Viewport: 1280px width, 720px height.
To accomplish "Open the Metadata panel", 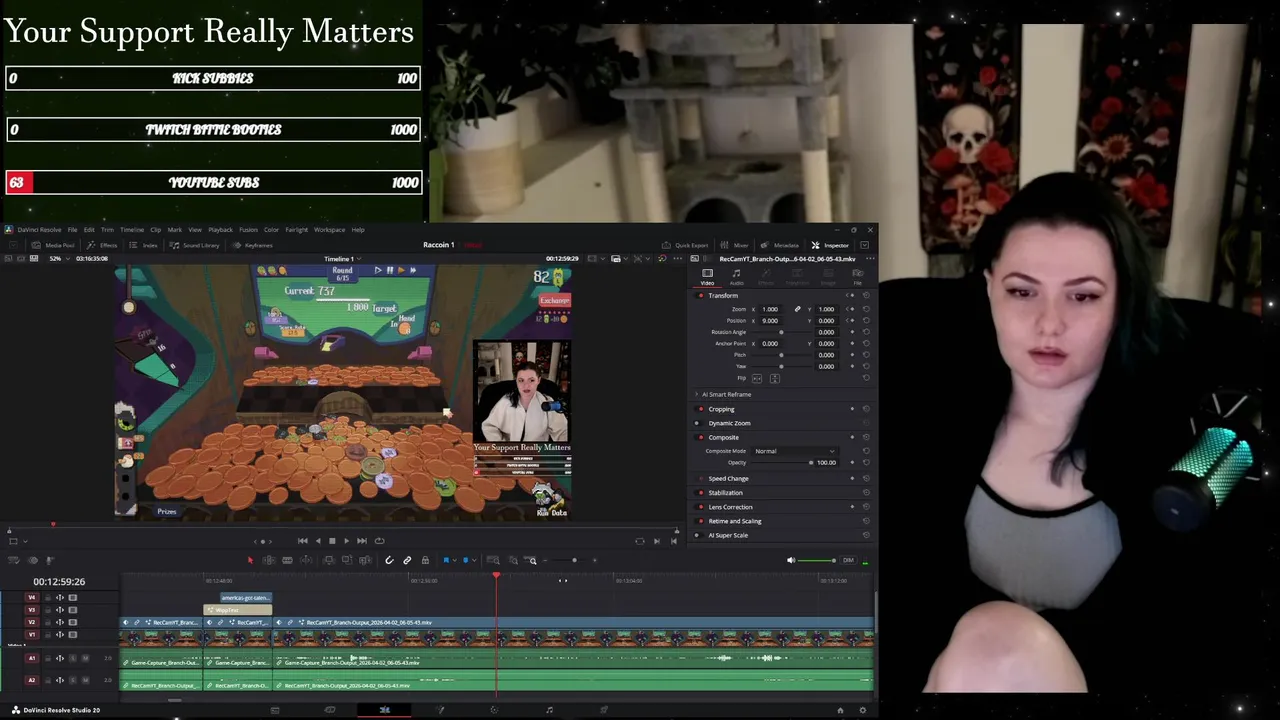I will 780,245.
